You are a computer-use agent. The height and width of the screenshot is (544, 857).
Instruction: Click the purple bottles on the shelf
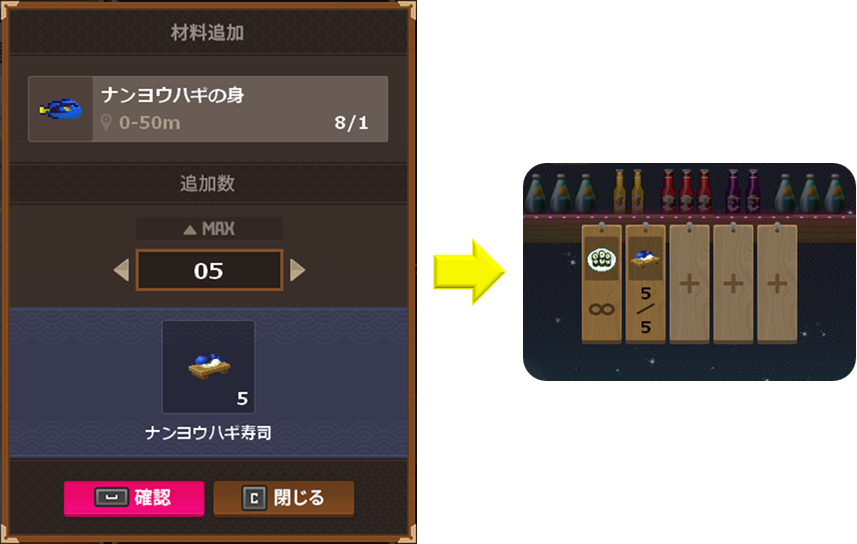(x=743, y=191)
